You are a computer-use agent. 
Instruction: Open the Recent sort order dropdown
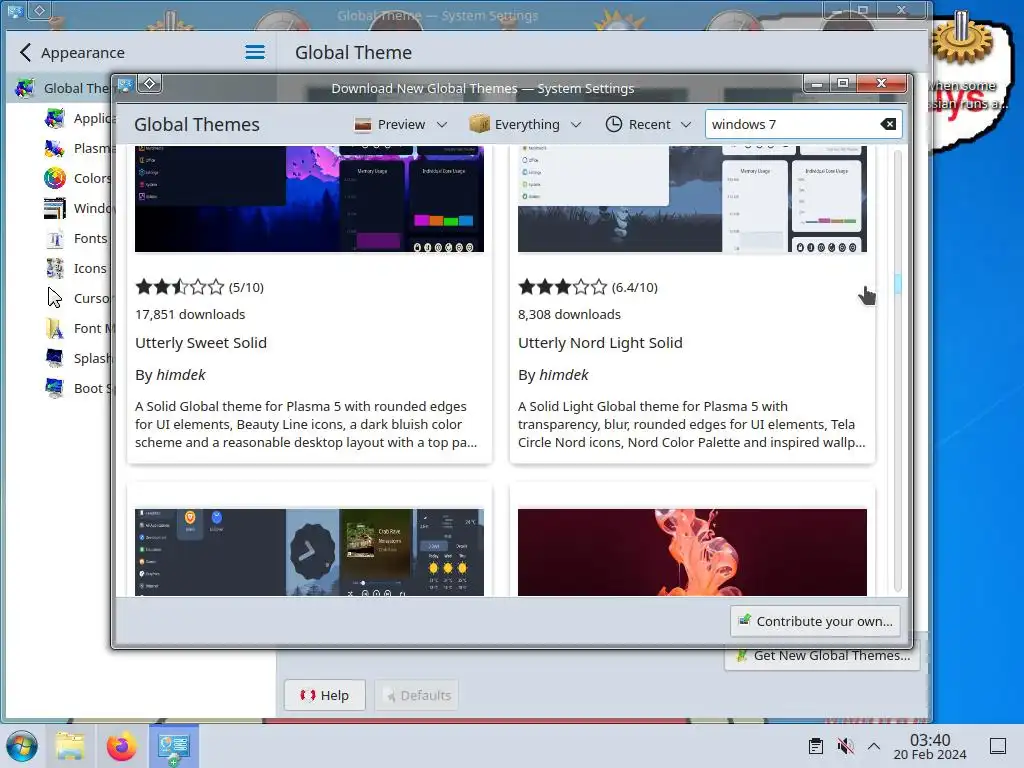coord(648,124)
